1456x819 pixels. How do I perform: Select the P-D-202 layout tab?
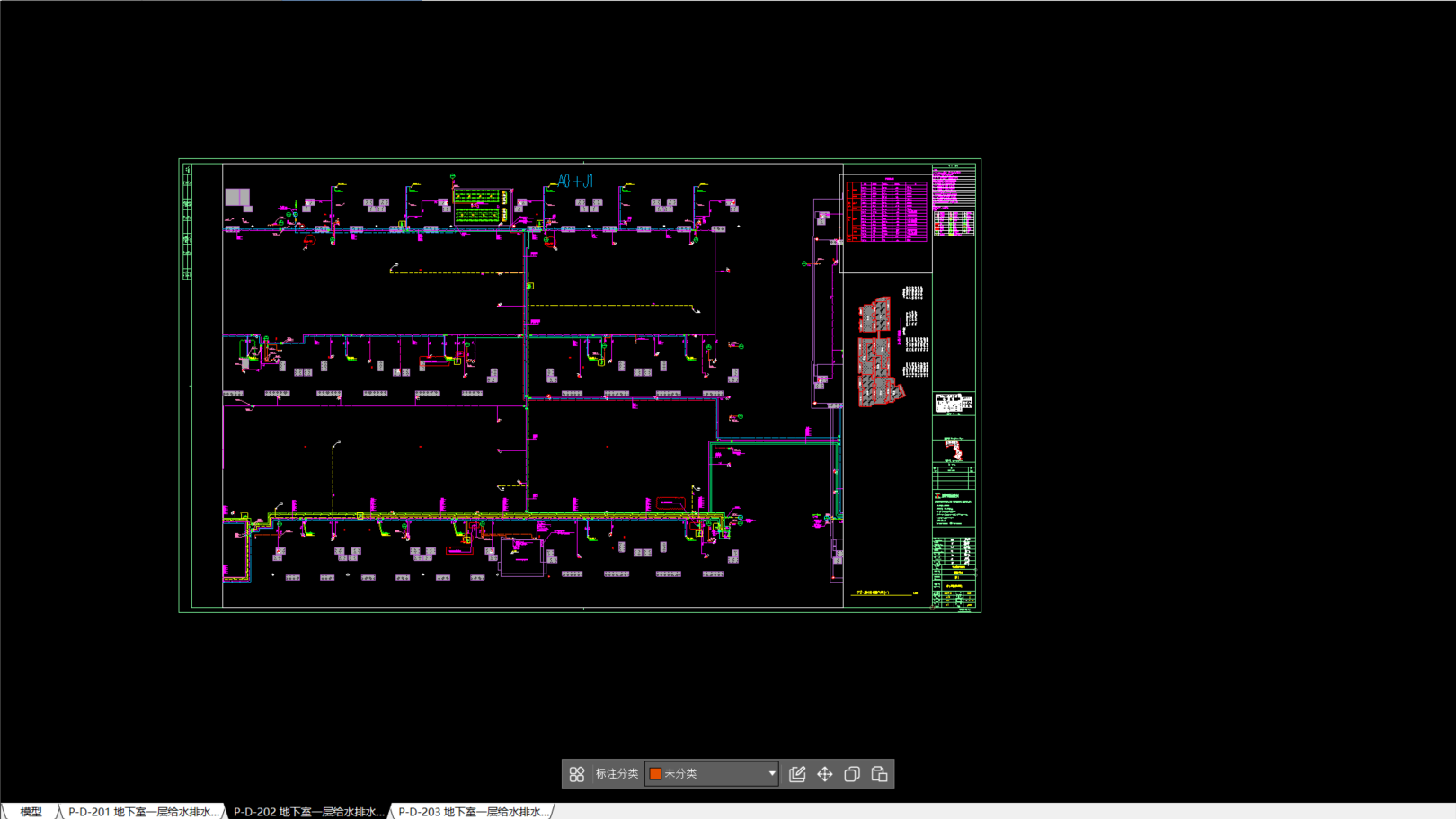pyautogui.click(x=308, y=812)
